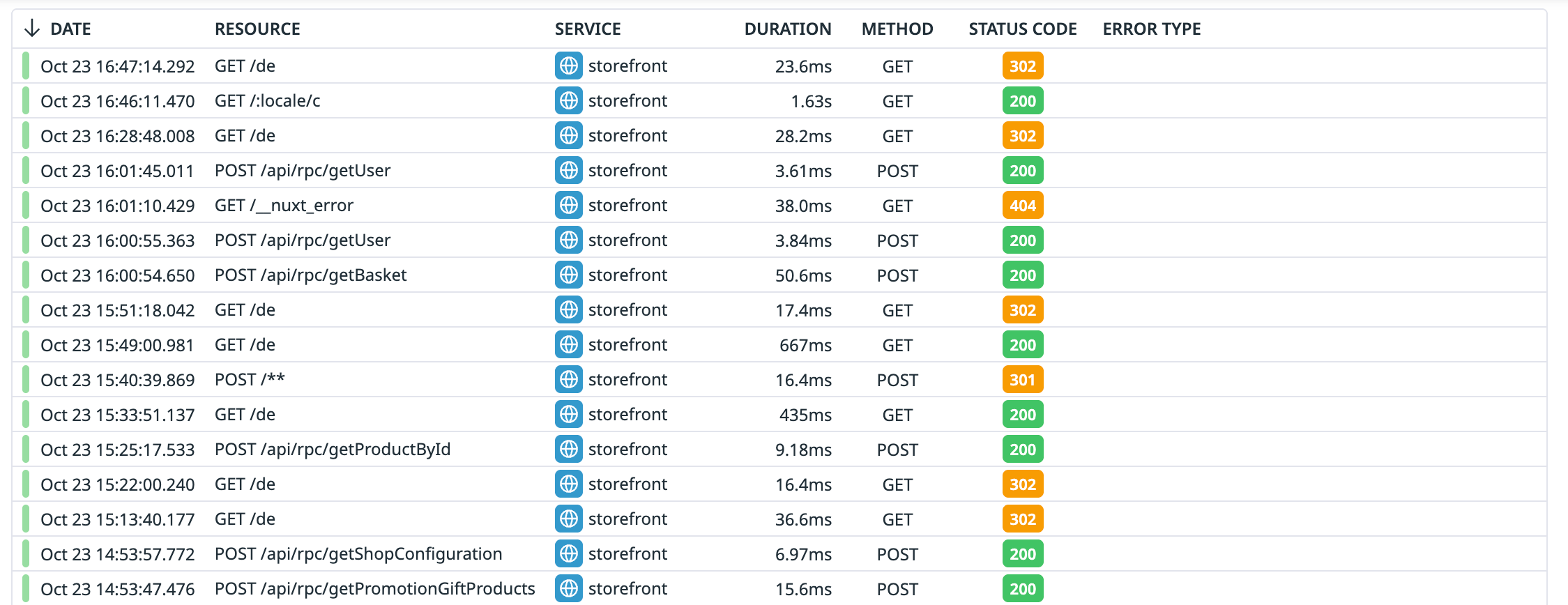Click globe icon in the POST /** row

coord(569,380)
